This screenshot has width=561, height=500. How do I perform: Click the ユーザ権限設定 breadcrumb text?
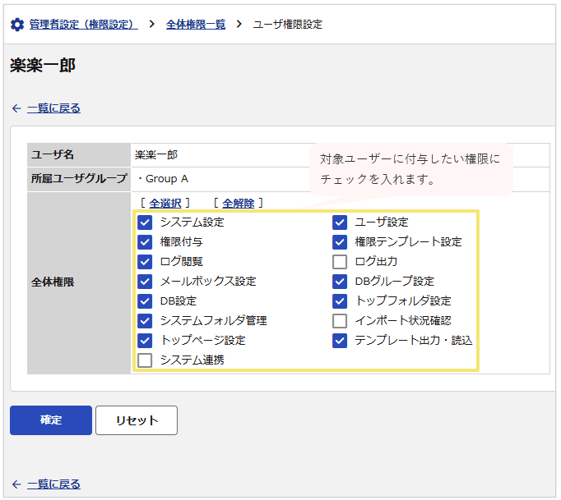(288, 25)
